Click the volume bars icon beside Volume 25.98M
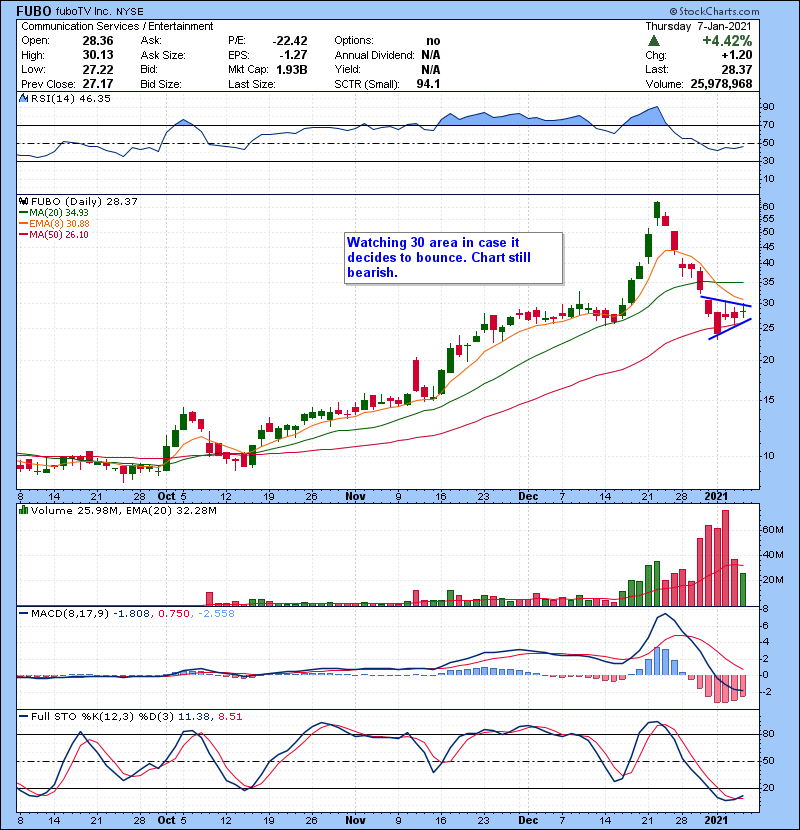The height and width of the screenshot is (830, 800). pos(23,510)
